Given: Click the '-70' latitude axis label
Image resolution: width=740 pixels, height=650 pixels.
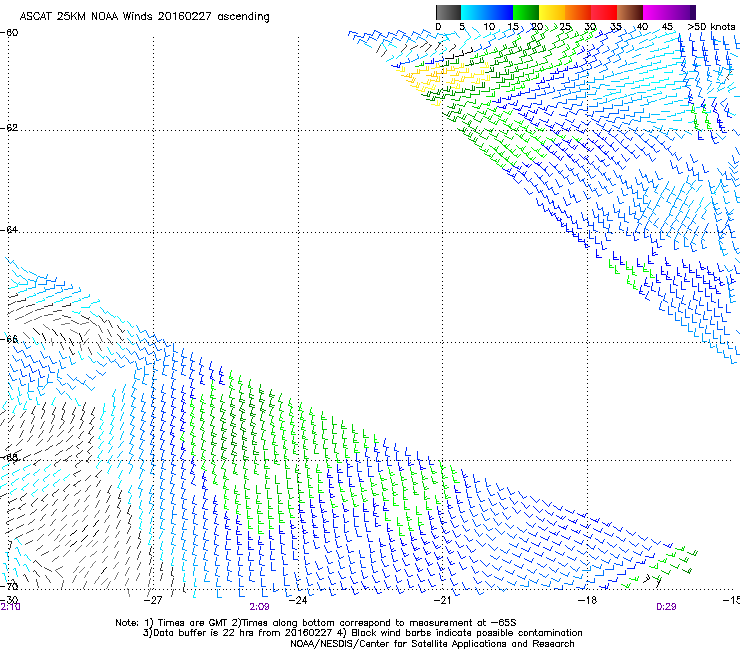Looking at the screenshot, I should coord(9,586).
